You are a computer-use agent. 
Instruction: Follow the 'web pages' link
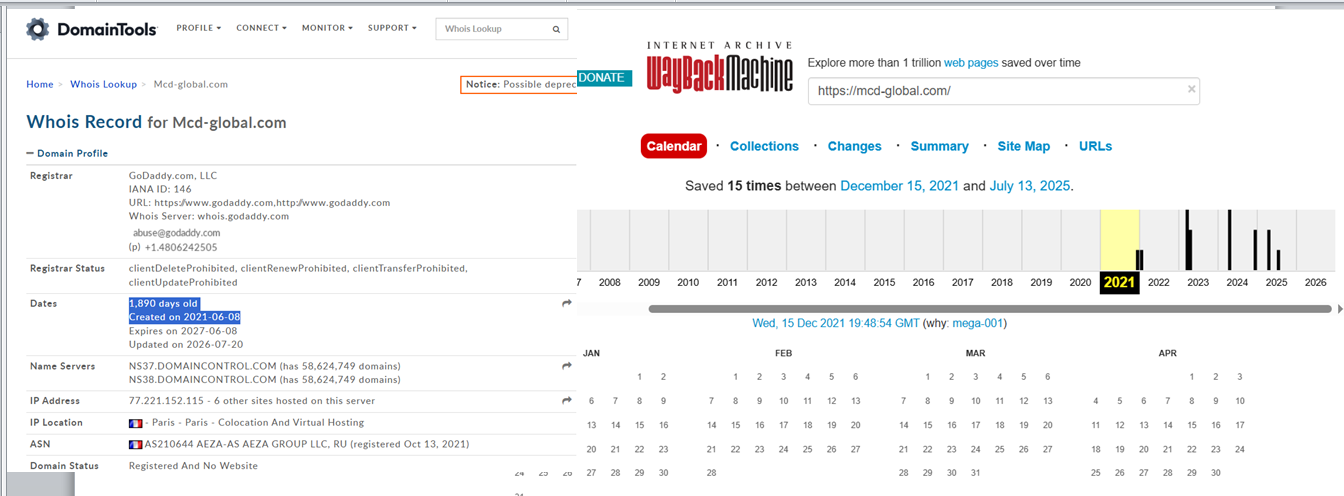click(x=971, y=62)
